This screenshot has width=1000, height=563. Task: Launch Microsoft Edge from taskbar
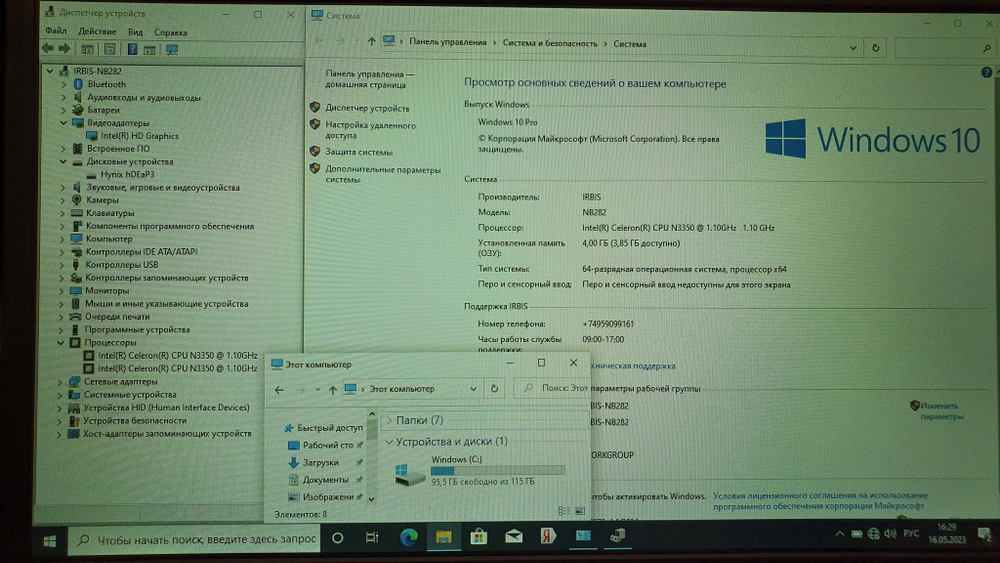408,537
